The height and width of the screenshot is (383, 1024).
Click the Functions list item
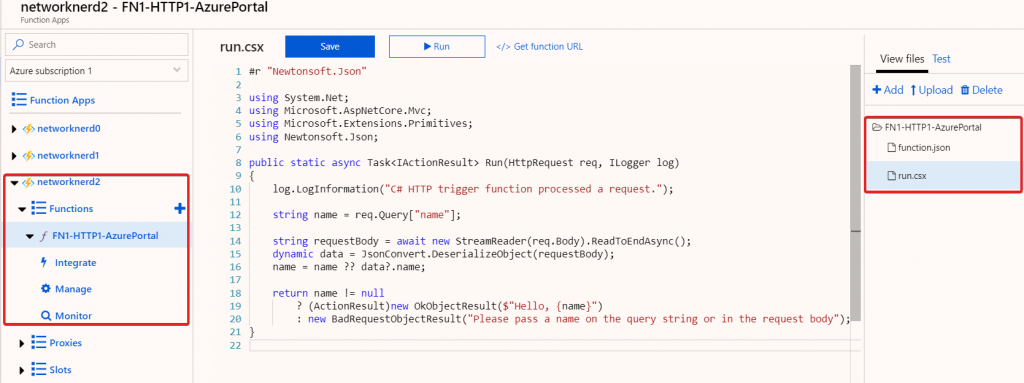pyautogui.click(x=71, y=208)
